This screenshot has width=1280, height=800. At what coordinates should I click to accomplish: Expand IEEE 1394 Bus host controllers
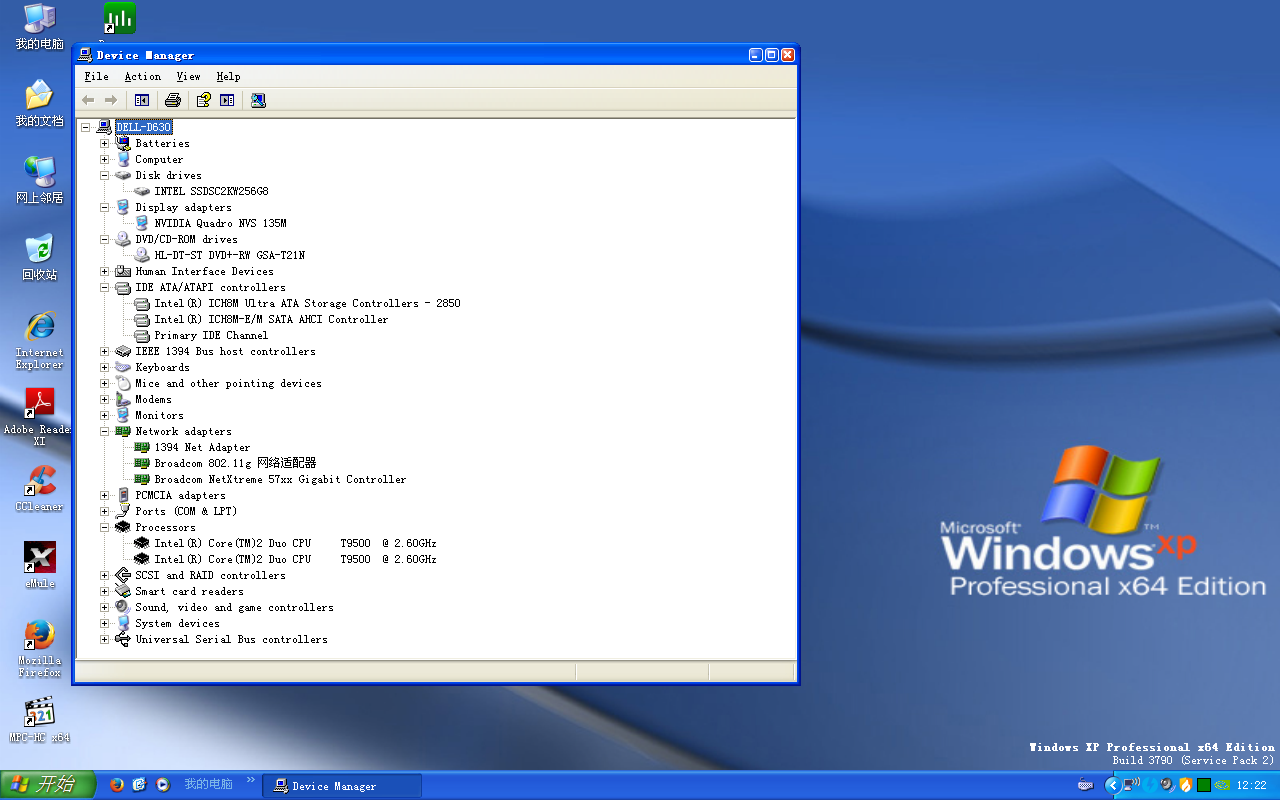104,351
